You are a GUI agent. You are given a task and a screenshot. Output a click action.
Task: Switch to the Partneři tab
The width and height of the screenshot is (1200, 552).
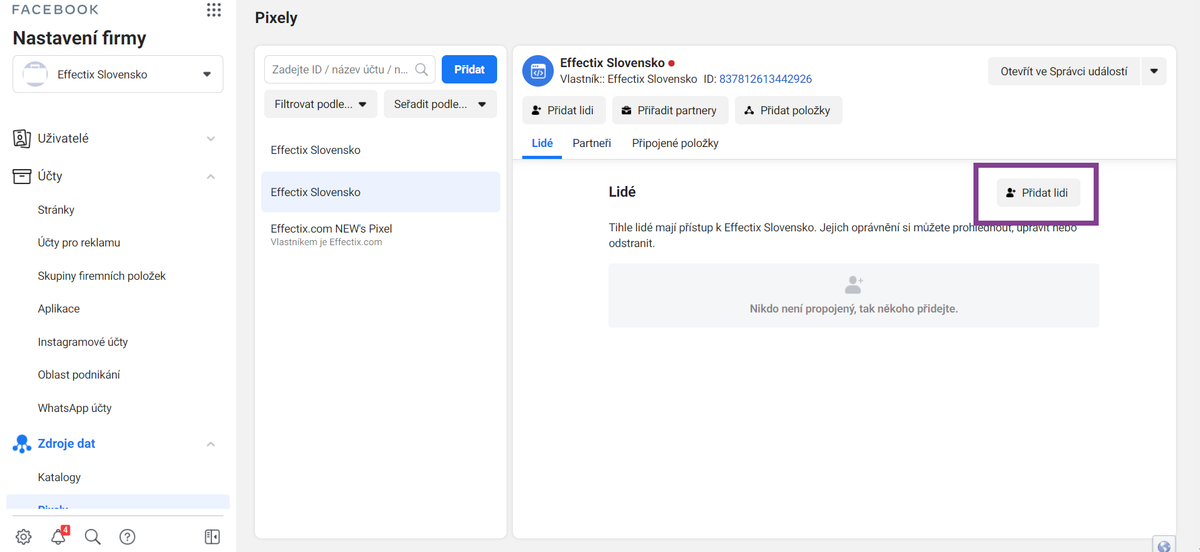coord(592,143)
